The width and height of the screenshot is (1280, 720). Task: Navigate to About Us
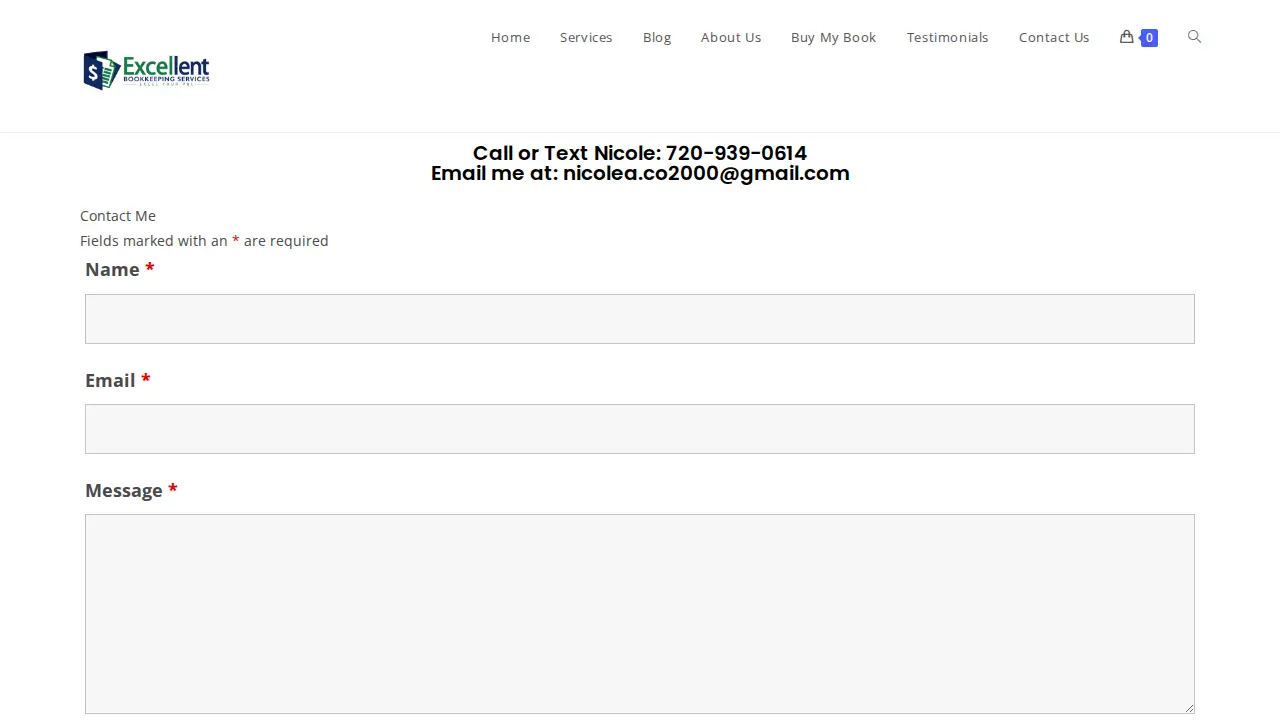point(731,37)
